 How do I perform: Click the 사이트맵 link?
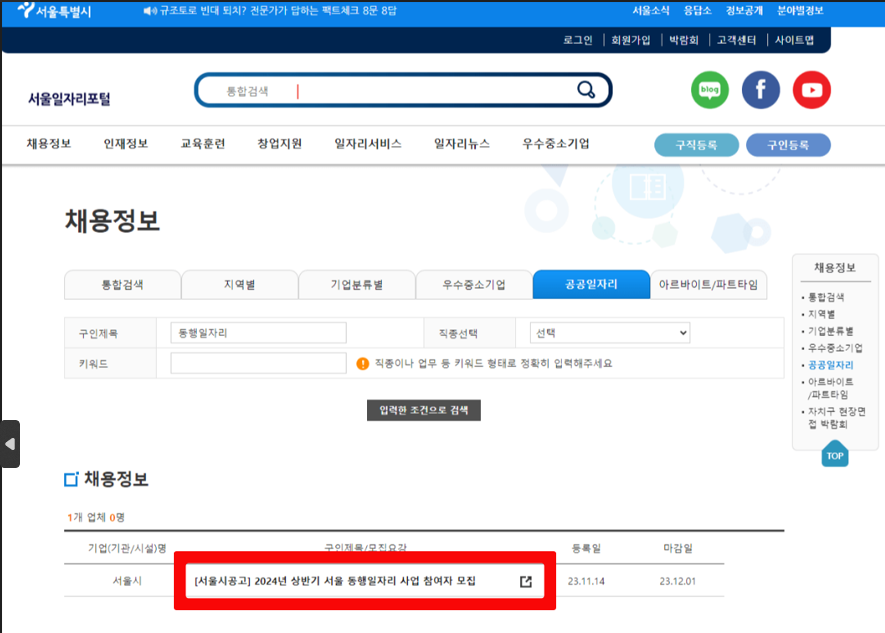795,40
